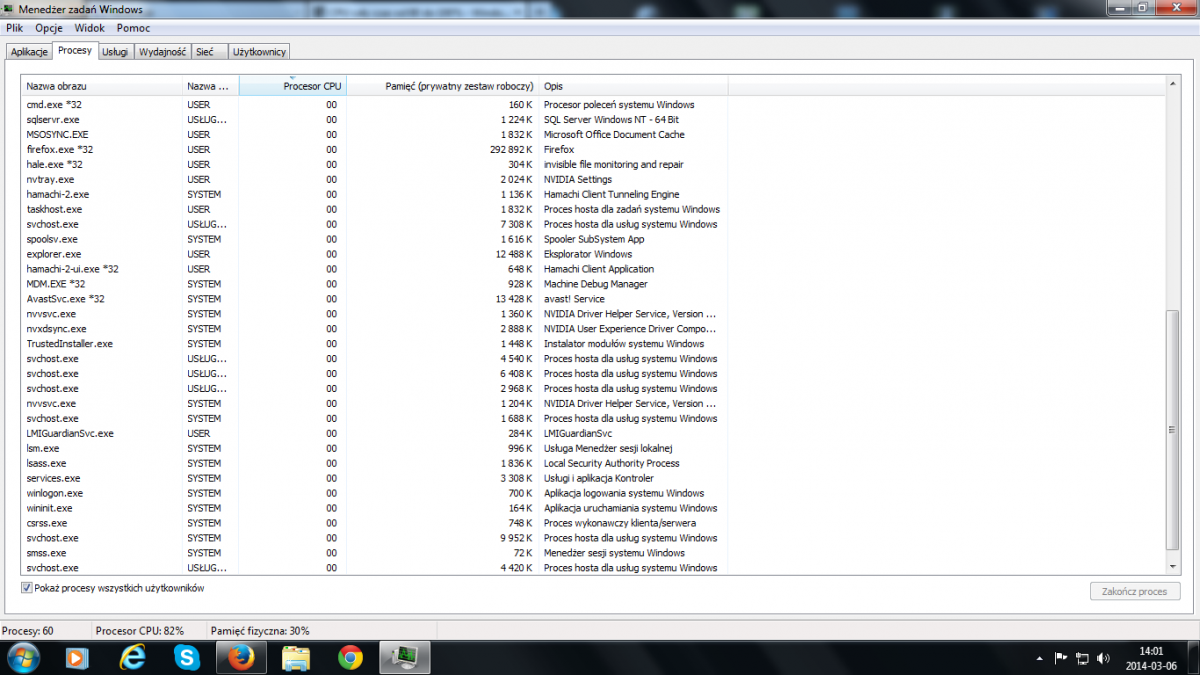Screen dimensions: 1200x675
Task: Click the process list scrollbar down arrow
Action: (1174, 567)
